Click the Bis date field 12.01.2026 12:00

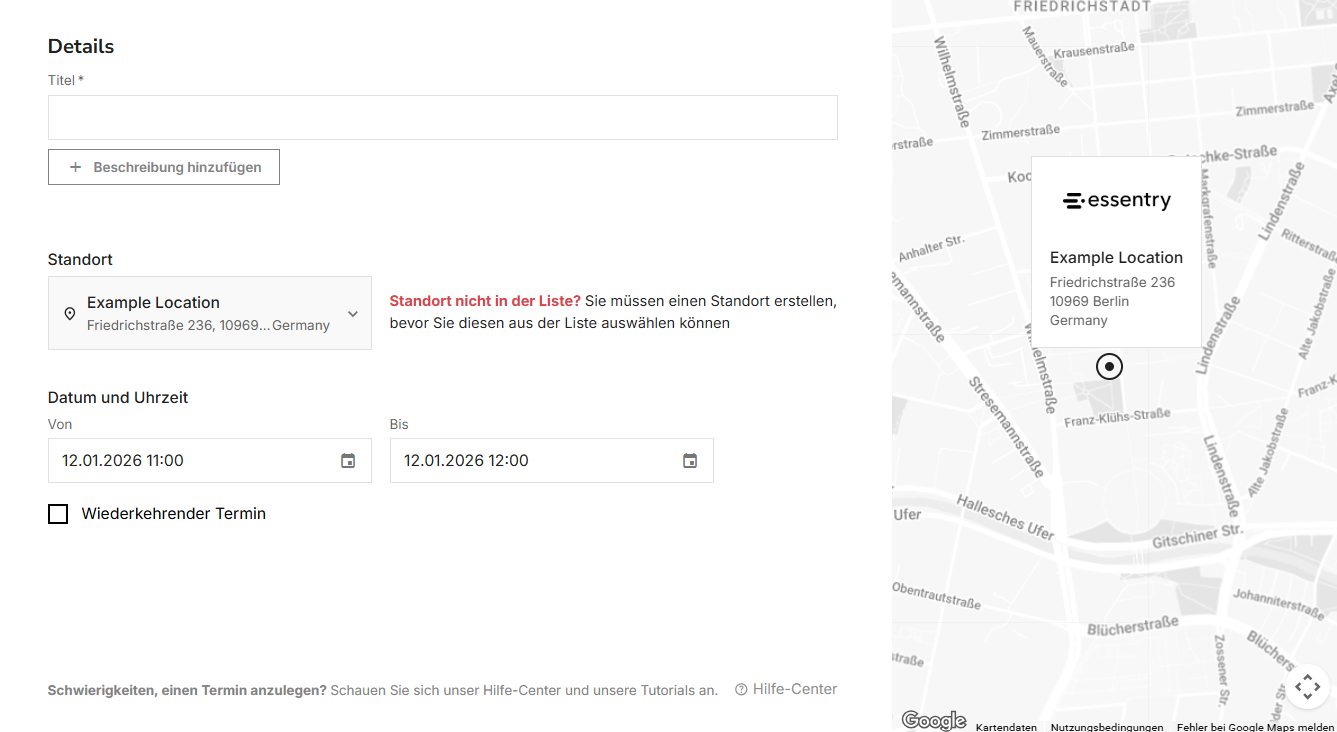(x=552, y=460)
